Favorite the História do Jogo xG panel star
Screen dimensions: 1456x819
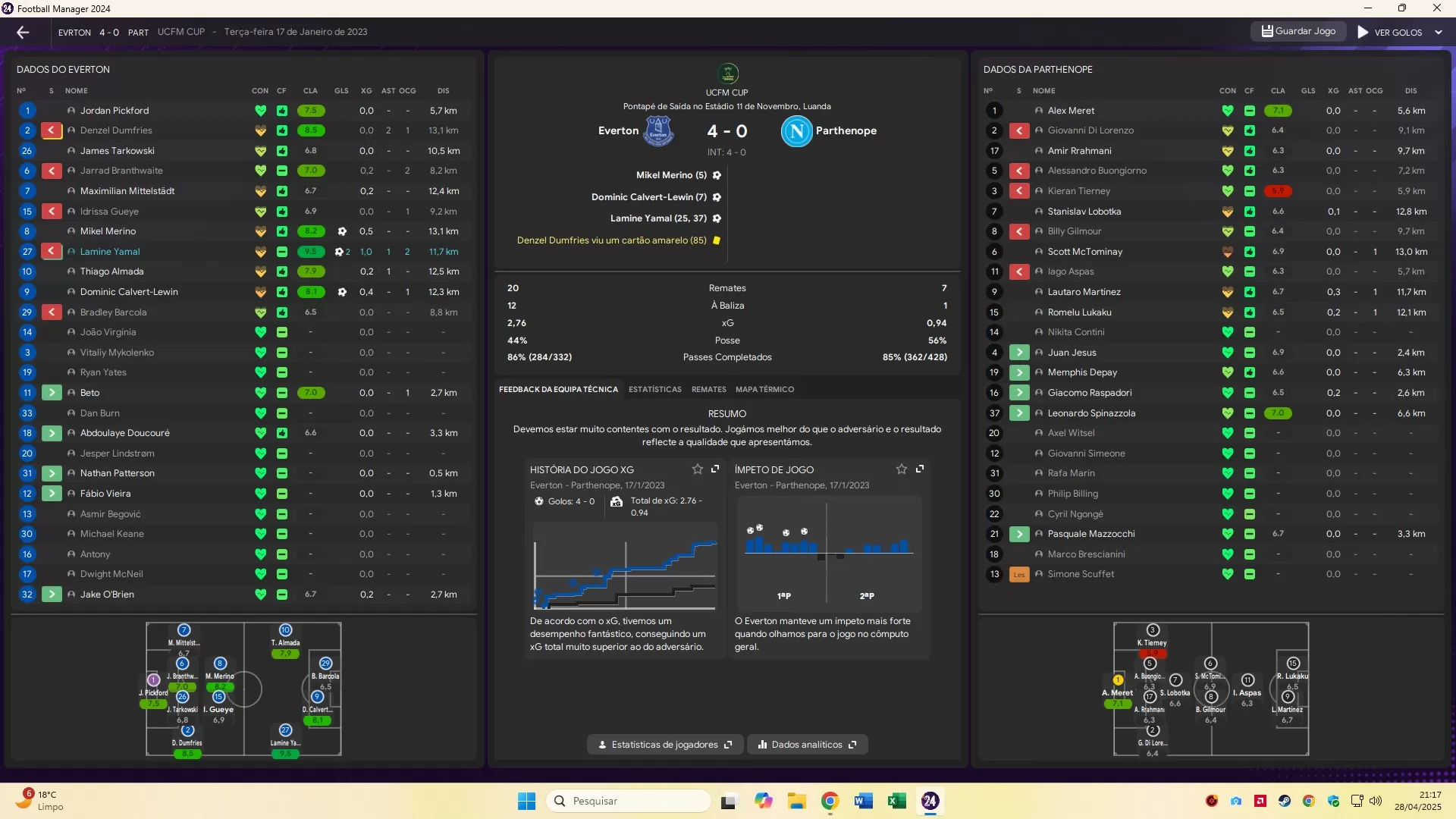[x=697, y=469]
